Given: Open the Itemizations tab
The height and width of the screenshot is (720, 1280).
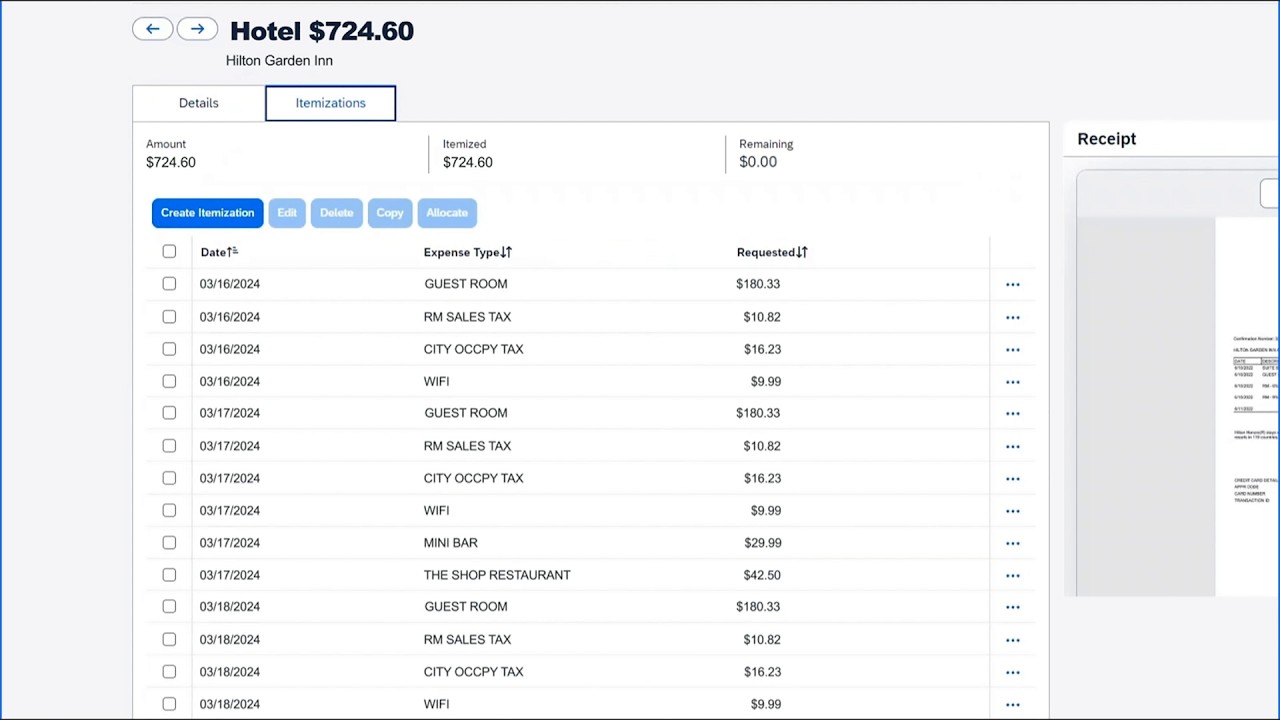Looking at the screenshot, I should 330,103.
